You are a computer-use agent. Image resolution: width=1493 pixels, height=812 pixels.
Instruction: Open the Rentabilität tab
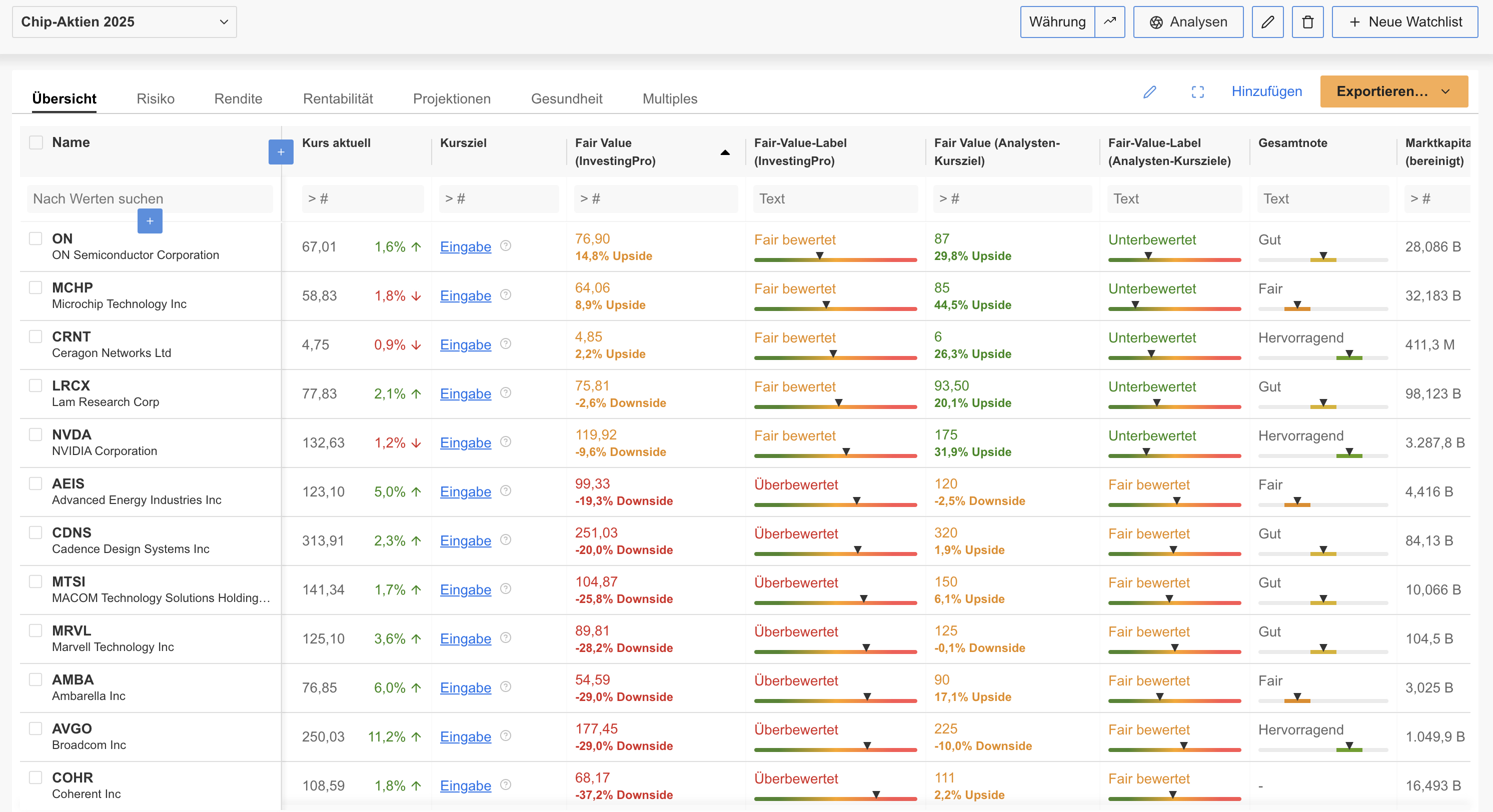(338, 98)
